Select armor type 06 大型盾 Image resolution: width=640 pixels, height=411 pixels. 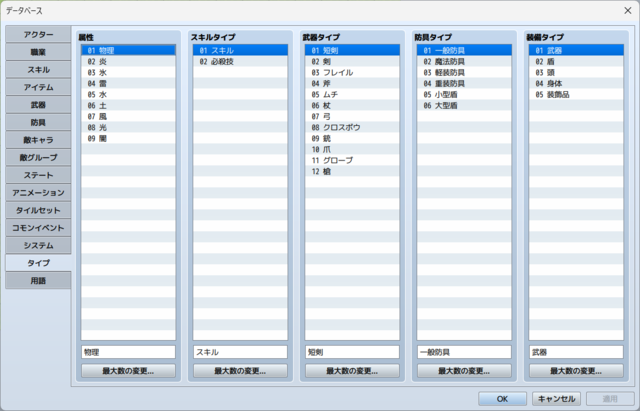click(464, 105)
